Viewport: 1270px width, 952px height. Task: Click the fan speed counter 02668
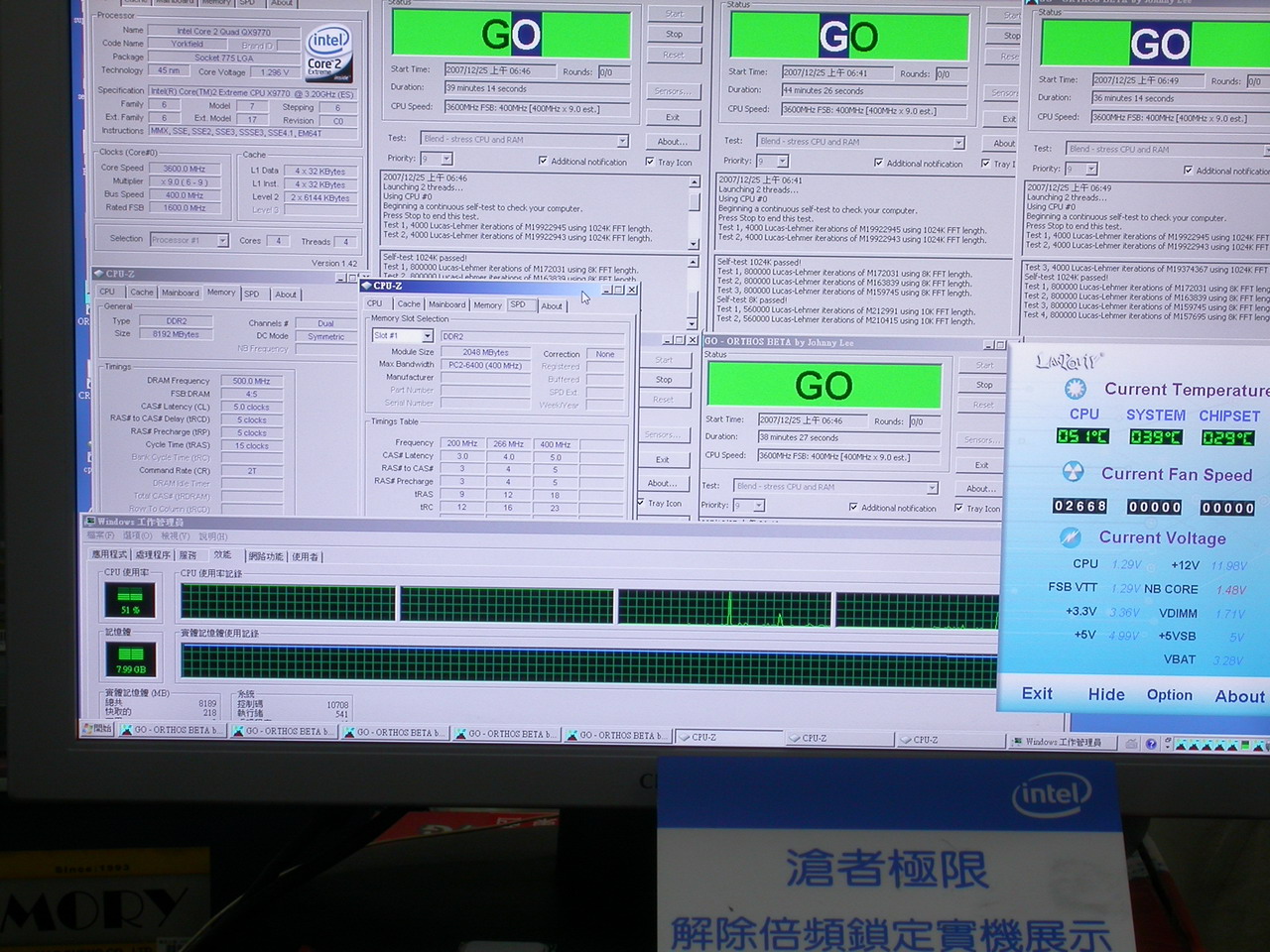1079,506
